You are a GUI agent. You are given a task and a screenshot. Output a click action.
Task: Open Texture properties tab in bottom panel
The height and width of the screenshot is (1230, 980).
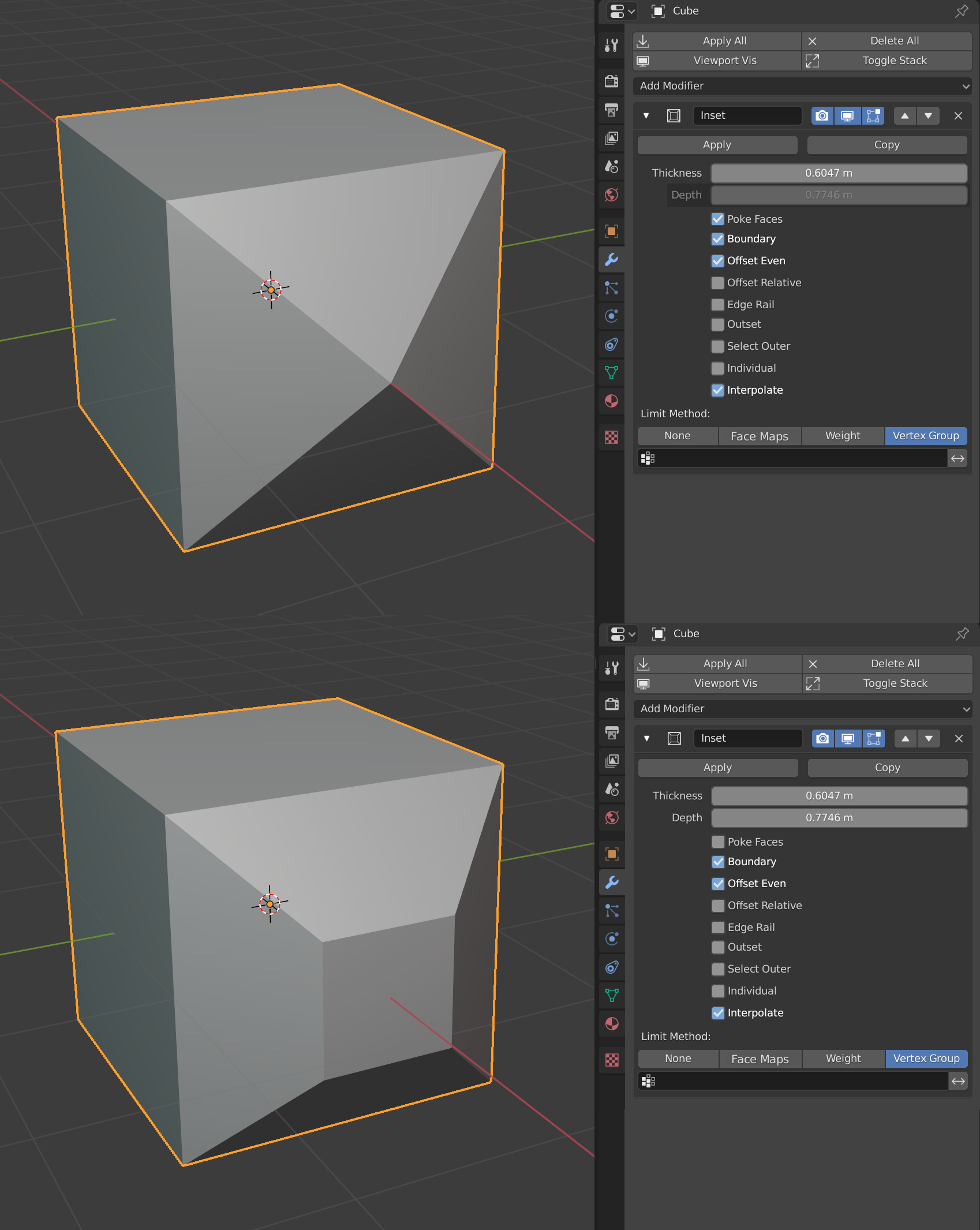612,1060
